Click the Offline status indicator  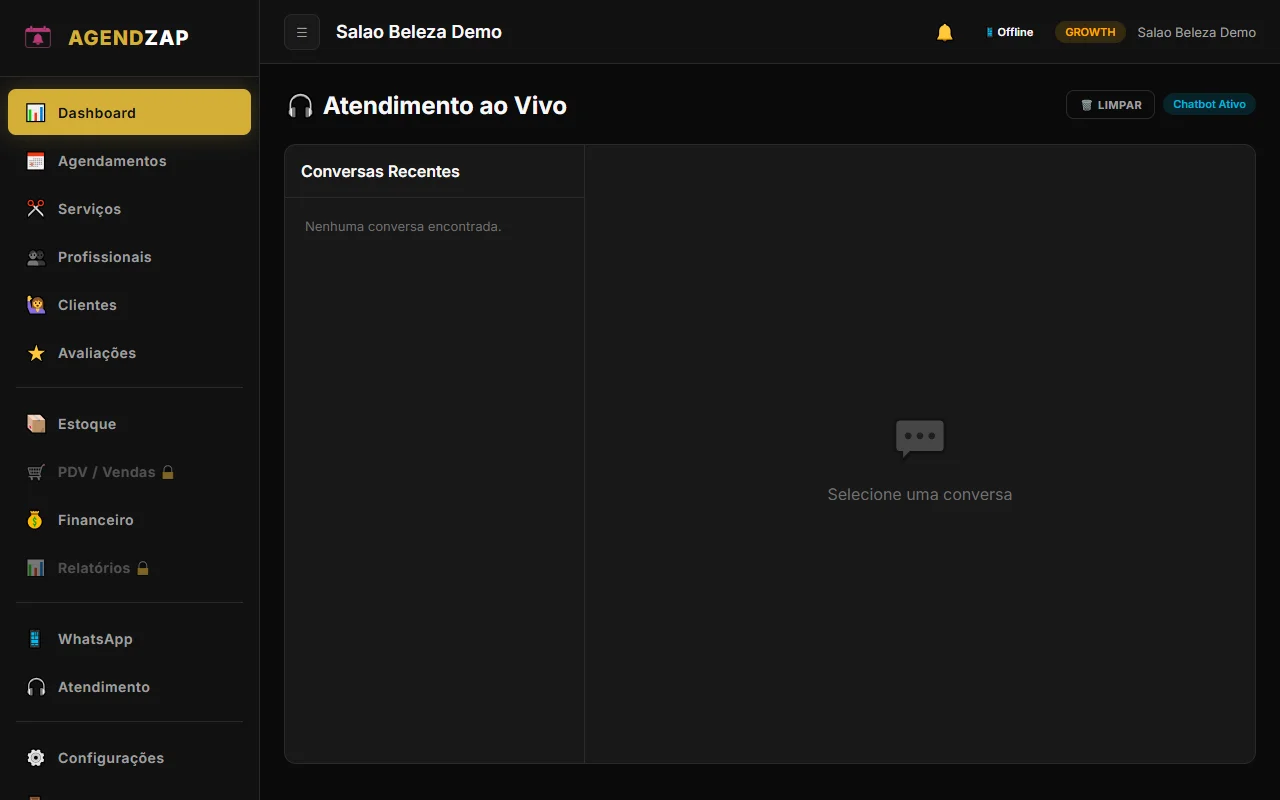tap(1010, 32)
